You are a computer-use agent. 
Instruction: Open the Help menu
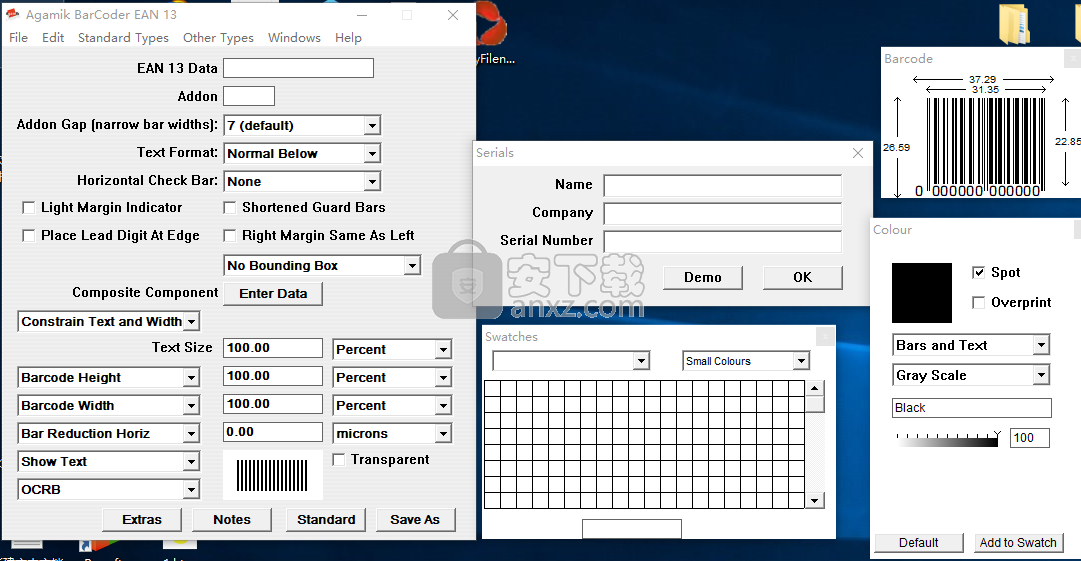point(348,38)
